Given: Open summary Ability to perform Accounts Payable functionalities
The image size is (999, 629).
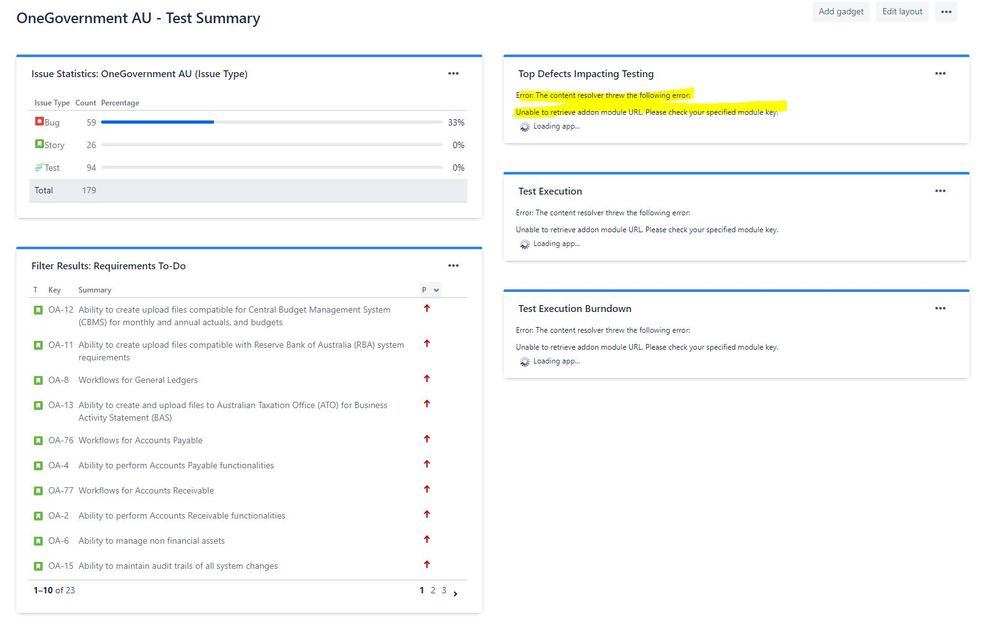Looking at the screenshot, I should click(176, 465).
